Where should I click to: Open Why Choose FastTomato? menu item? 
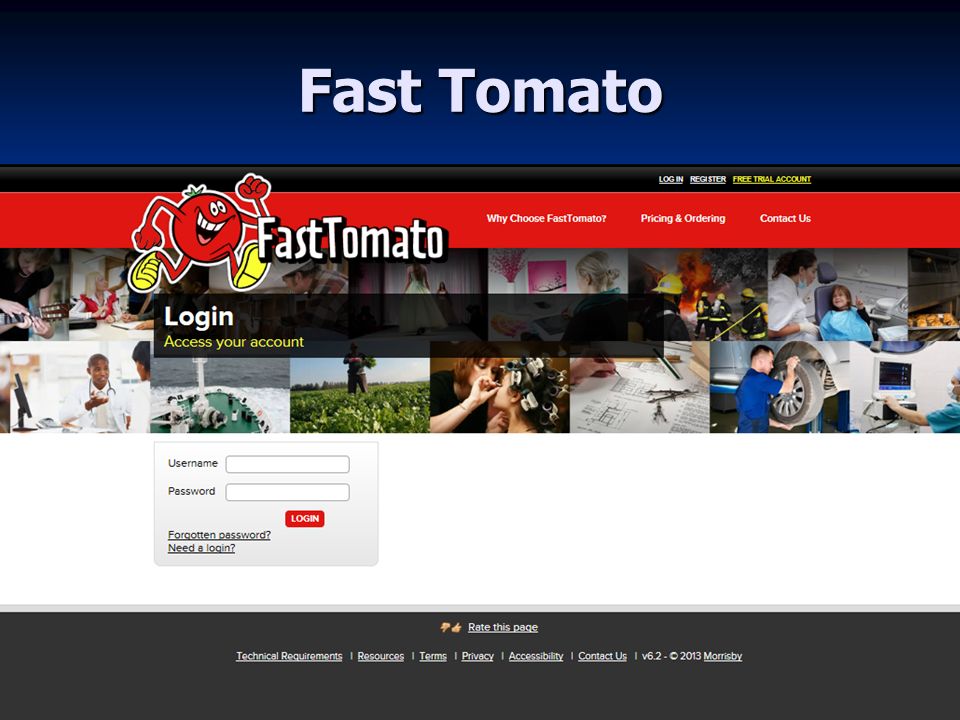tap(546, 219)
